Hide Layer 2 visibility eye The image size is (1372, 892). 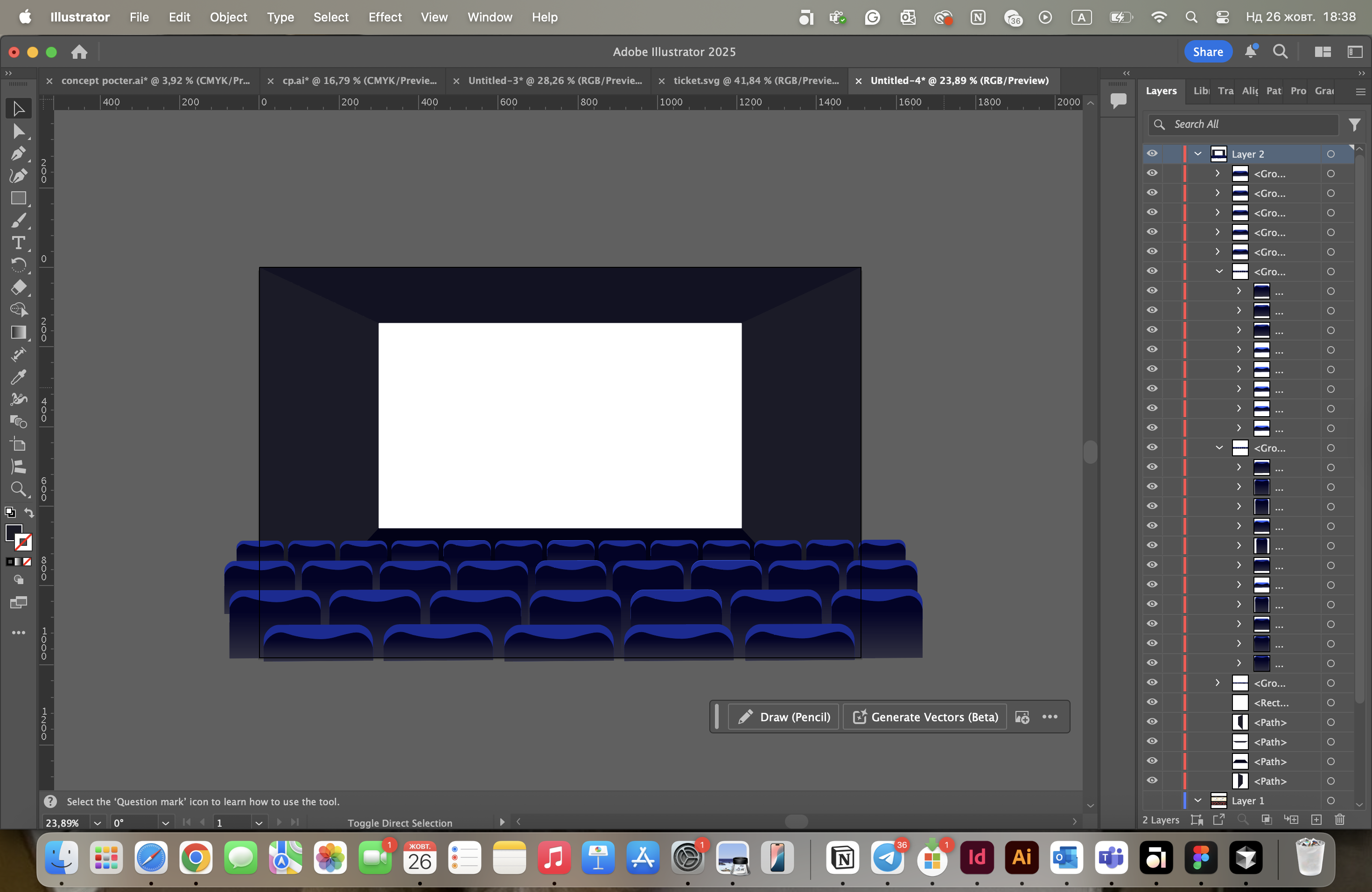coord(1152,154)
